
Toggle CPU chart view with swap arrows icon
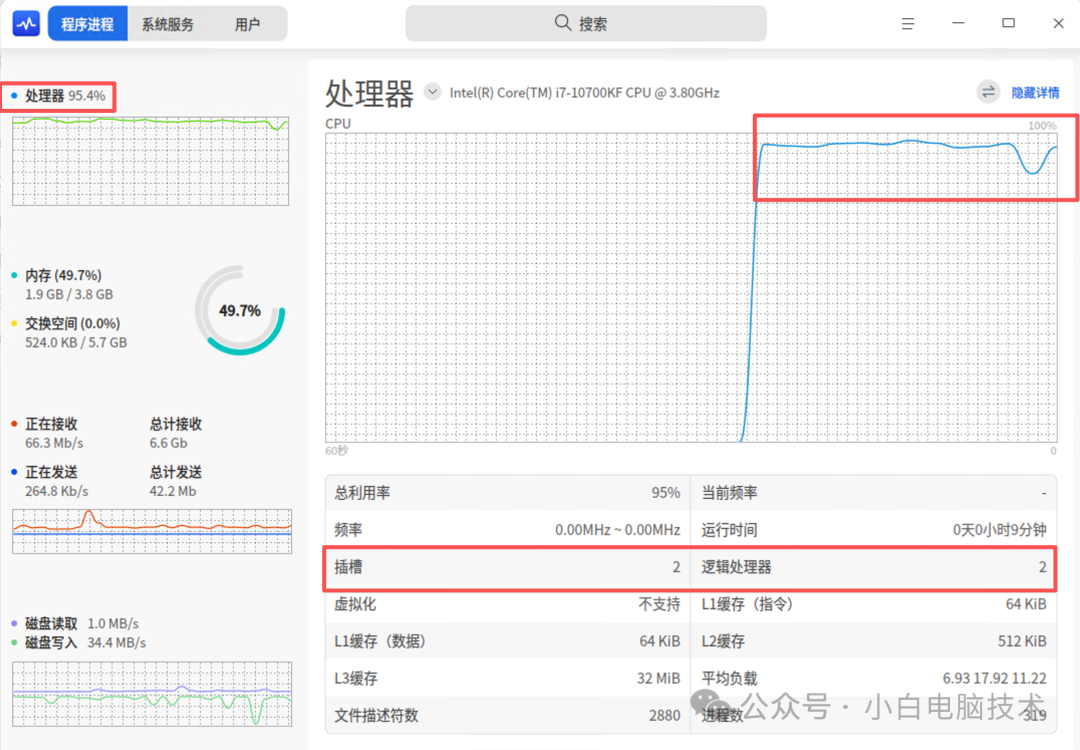988,92
